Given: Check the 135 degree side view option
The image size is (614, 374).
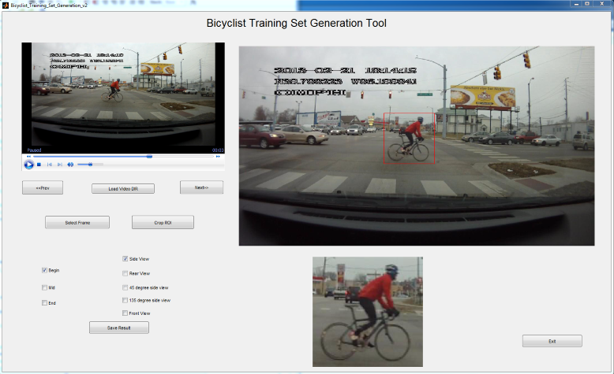Looking at the screenshot, I should coord(125,300).
